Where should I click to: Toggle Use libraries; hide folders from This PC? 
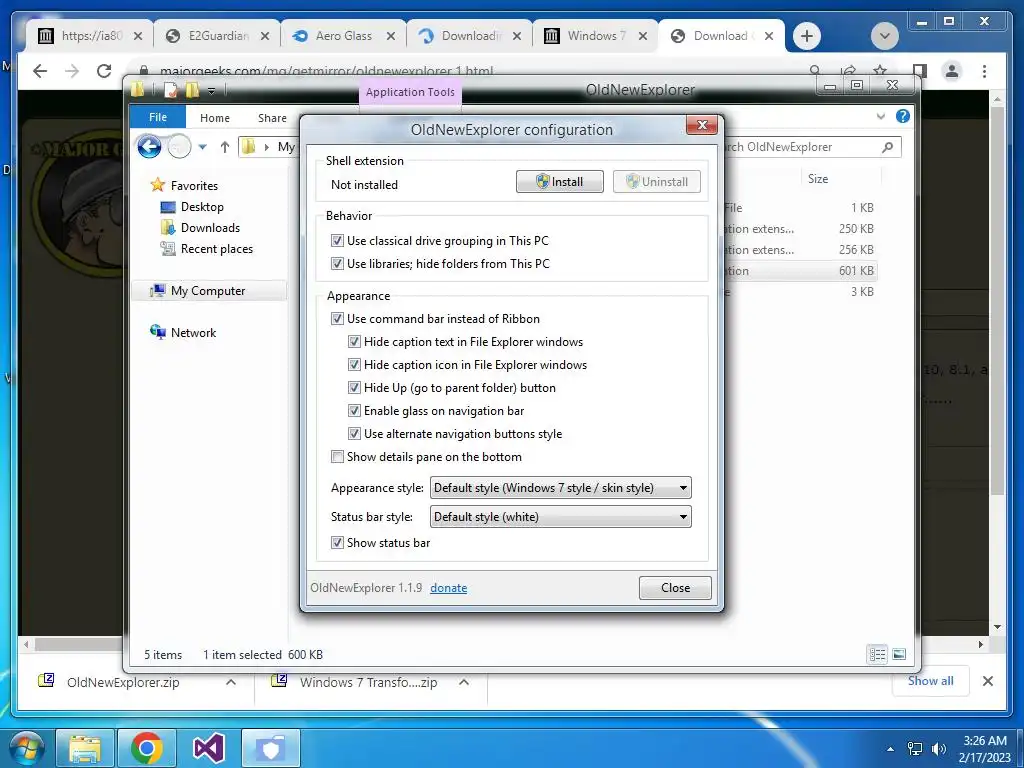coord(337,264)
